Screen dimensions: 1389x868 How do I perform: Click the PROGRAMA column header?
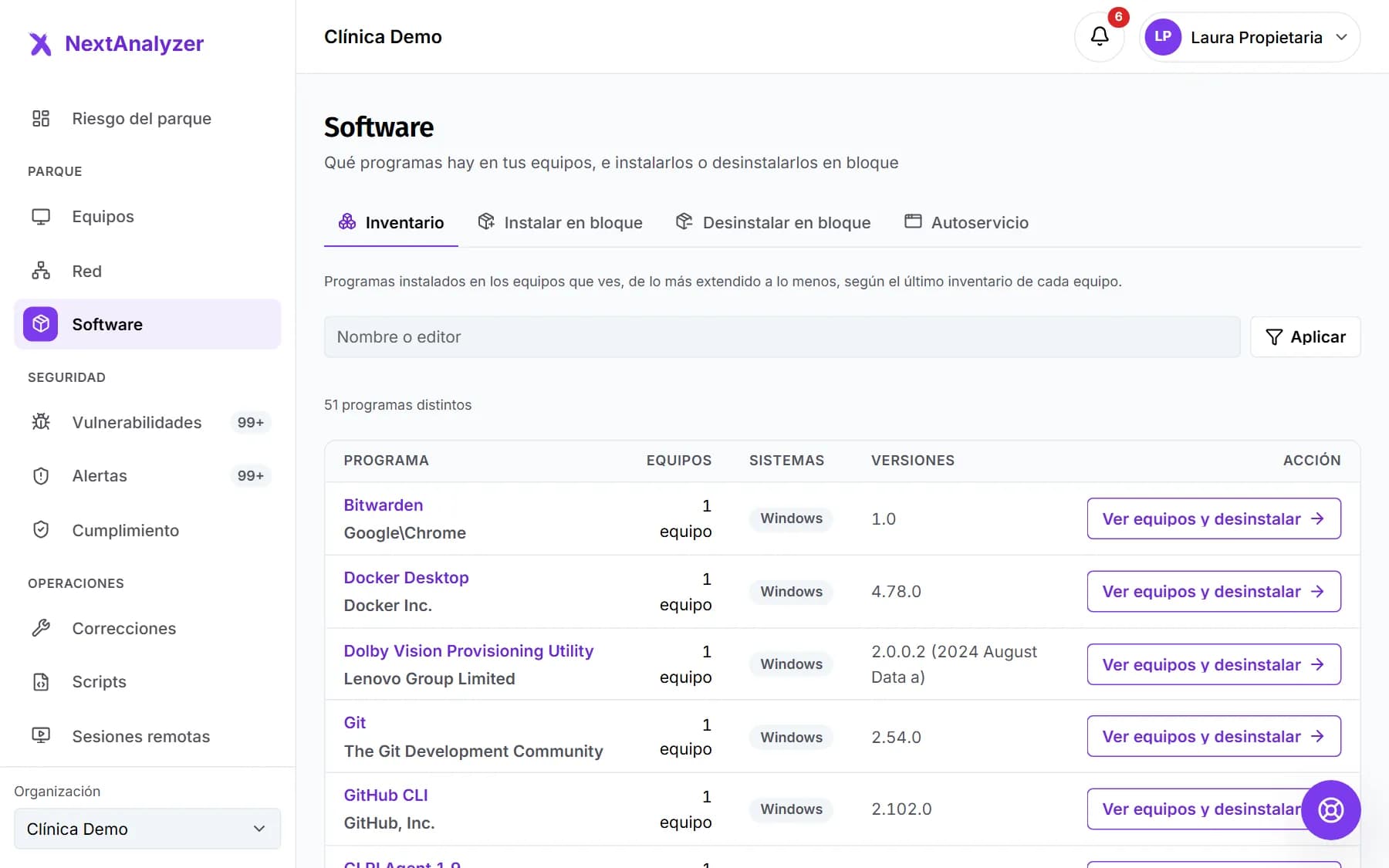coord(386,461)
